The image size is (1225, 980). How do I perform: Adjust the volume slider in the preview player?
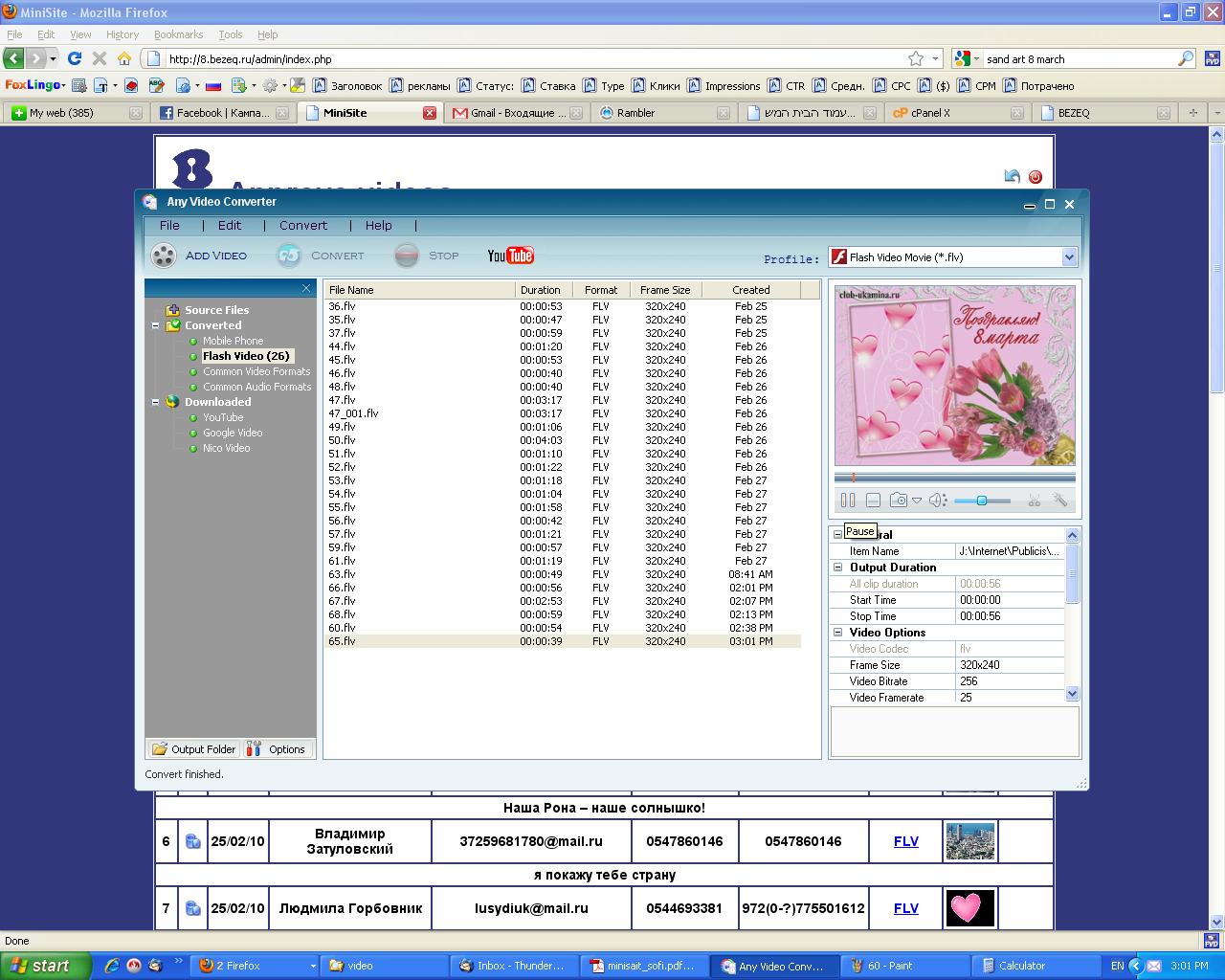point(982,501)
